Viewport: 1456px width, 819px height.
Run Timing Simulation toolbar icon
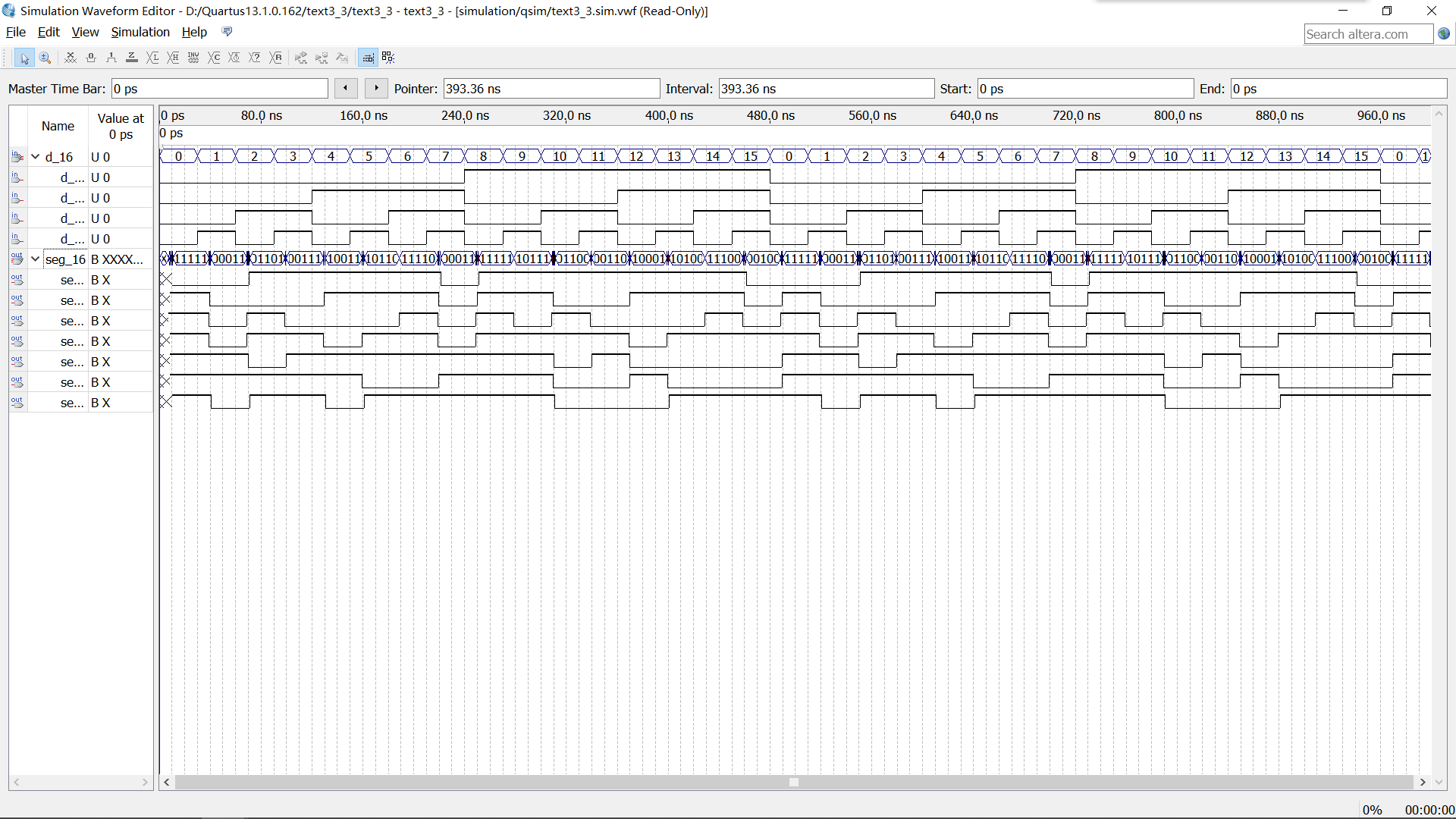pos(322,58)
